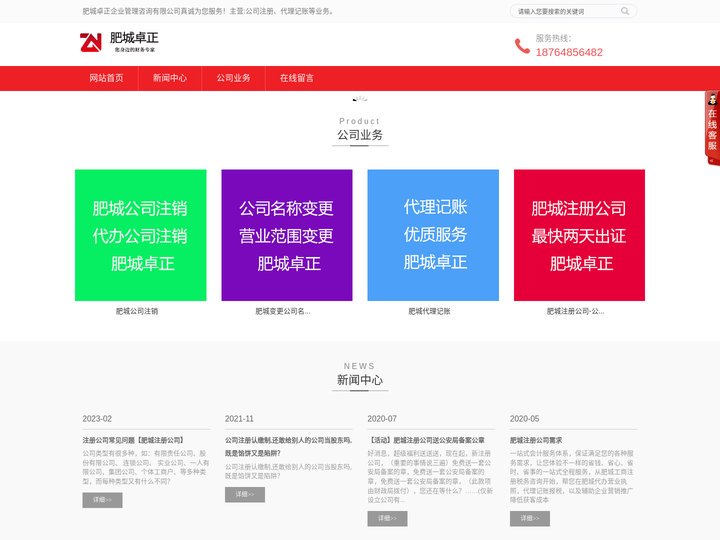
Task: Click the 肥城变更公司名... caption link
Action: coord(283,311)
